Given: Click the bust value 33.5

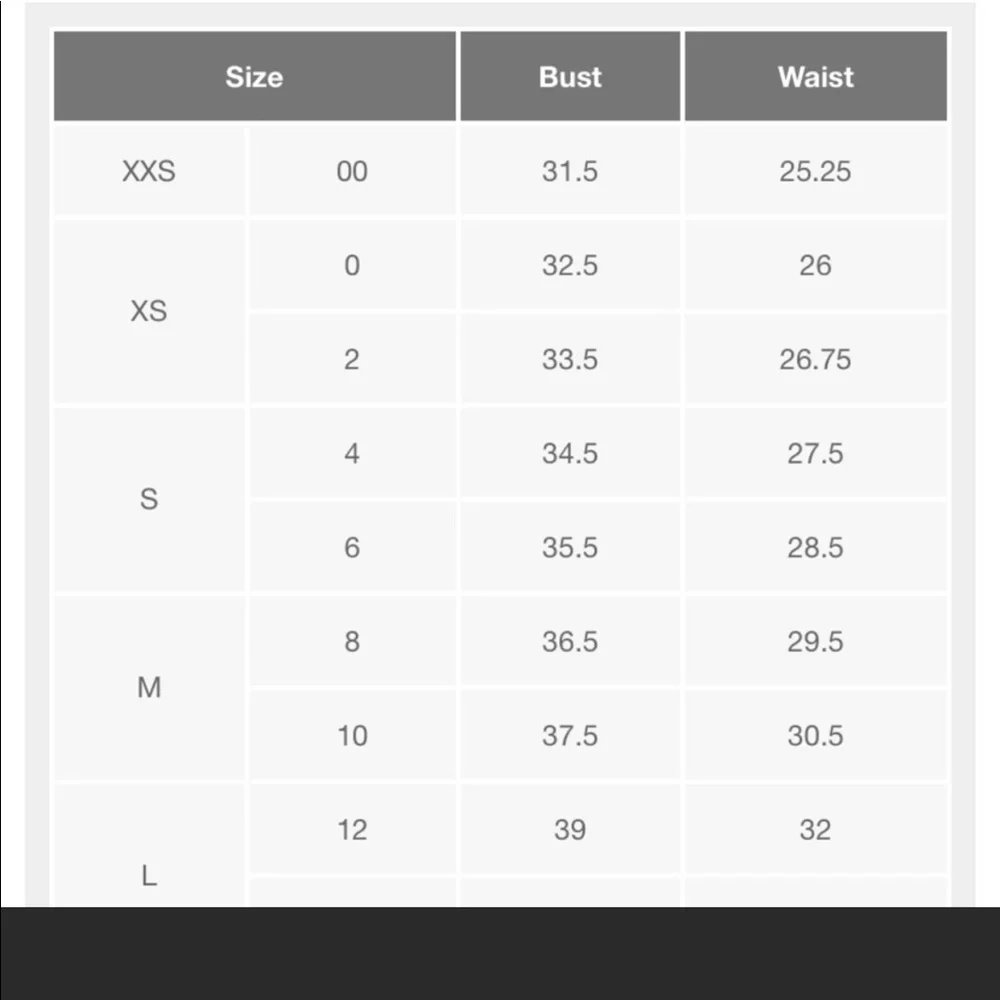Looking at the screenshot, I should [x=570, y=359].
